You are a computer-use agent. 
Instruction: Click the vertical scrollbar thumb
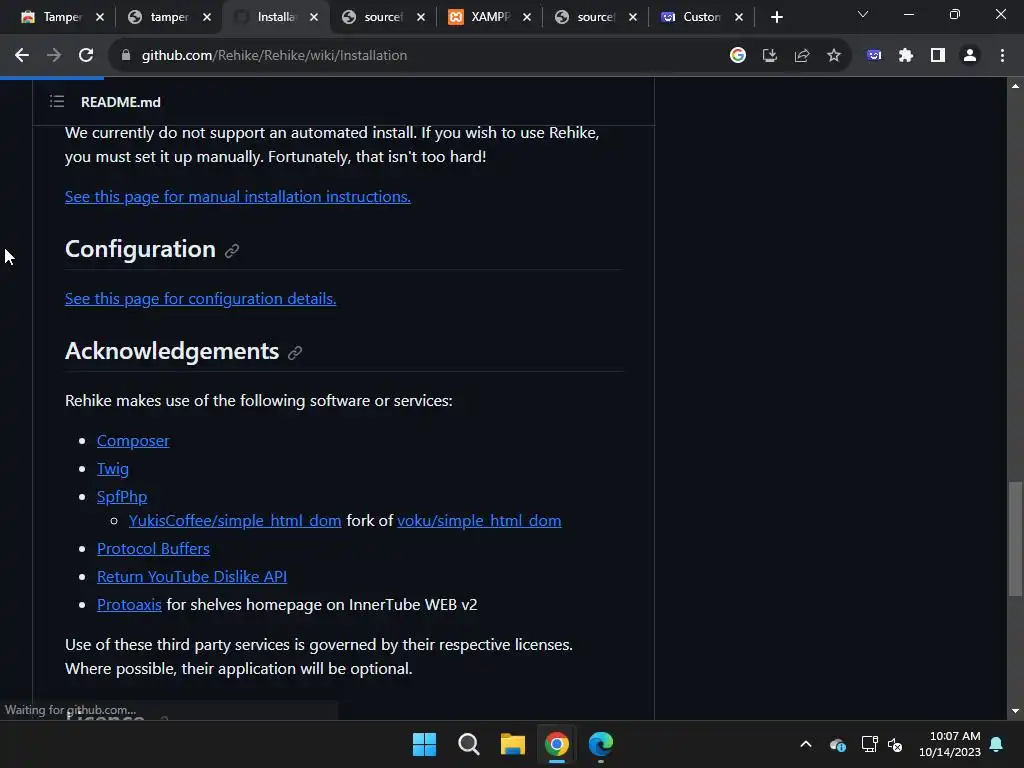coord(1015,539)
